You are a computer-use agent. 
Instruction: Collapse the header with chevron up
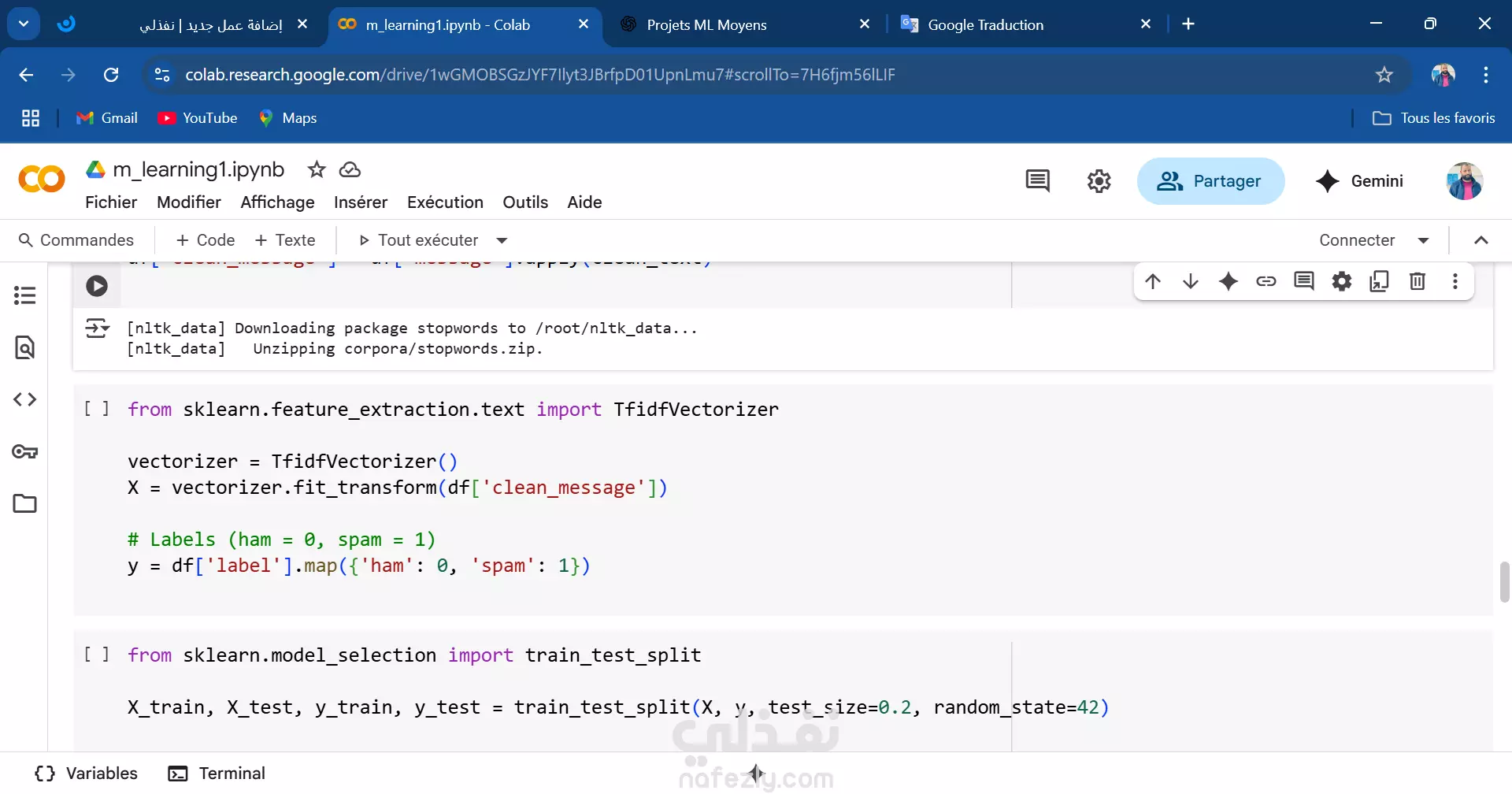1481,240
